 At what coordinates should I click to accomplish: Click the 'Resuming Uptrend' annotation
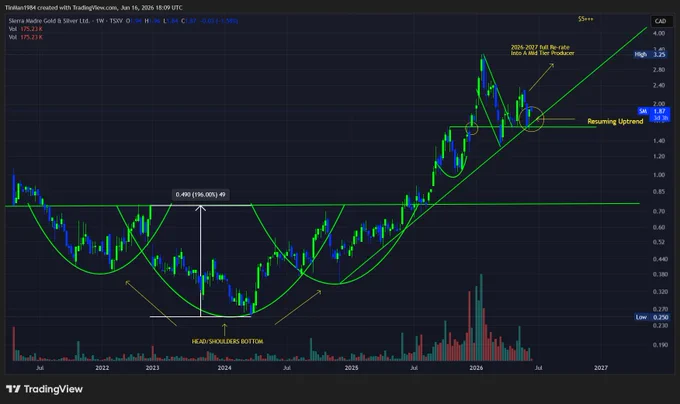pyautogui.click(x=615, y=121)
